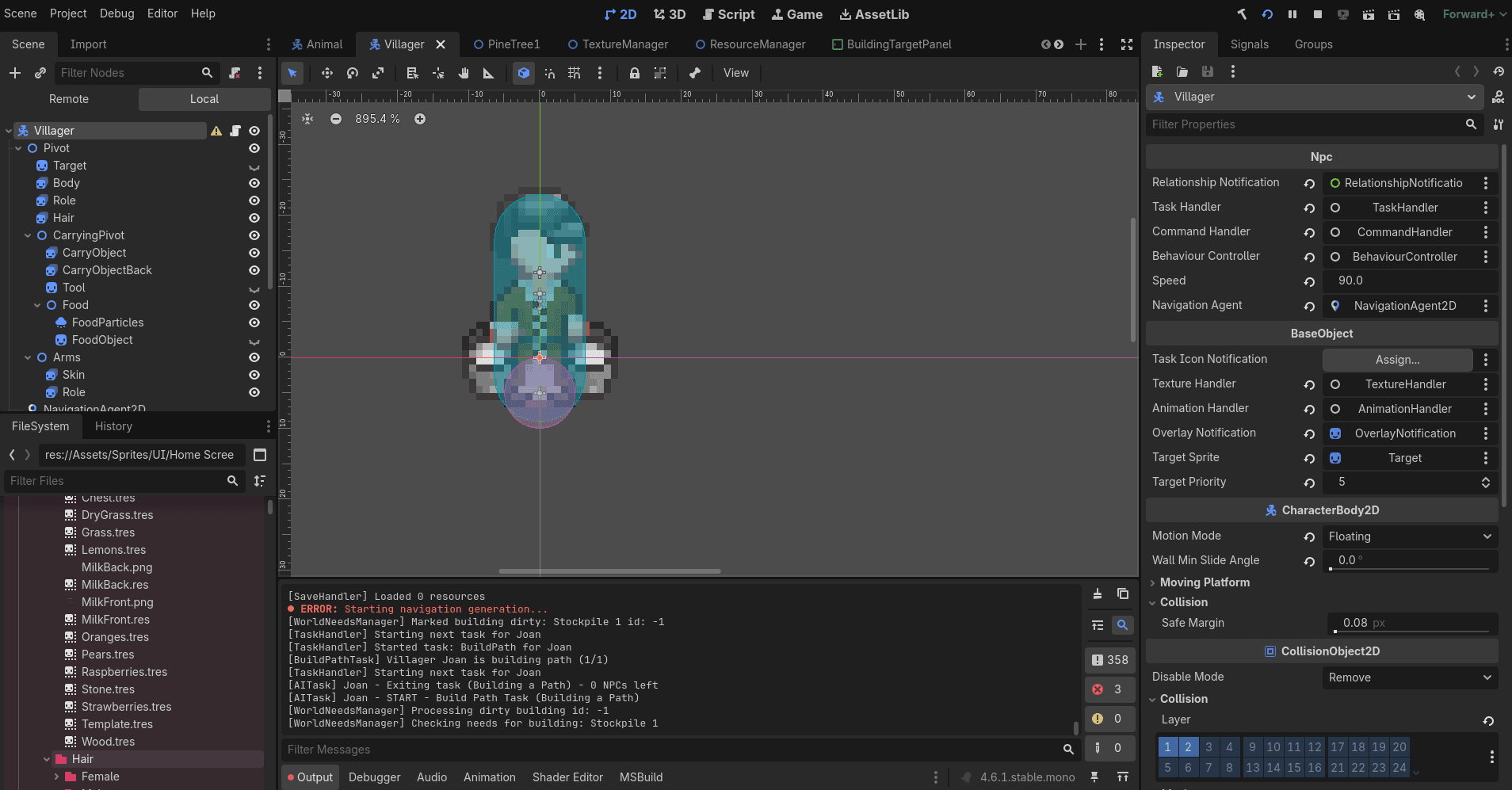This screenshot has height=790, width=1512.
Task: Add a new child node
Action: (x=15, y=73)
